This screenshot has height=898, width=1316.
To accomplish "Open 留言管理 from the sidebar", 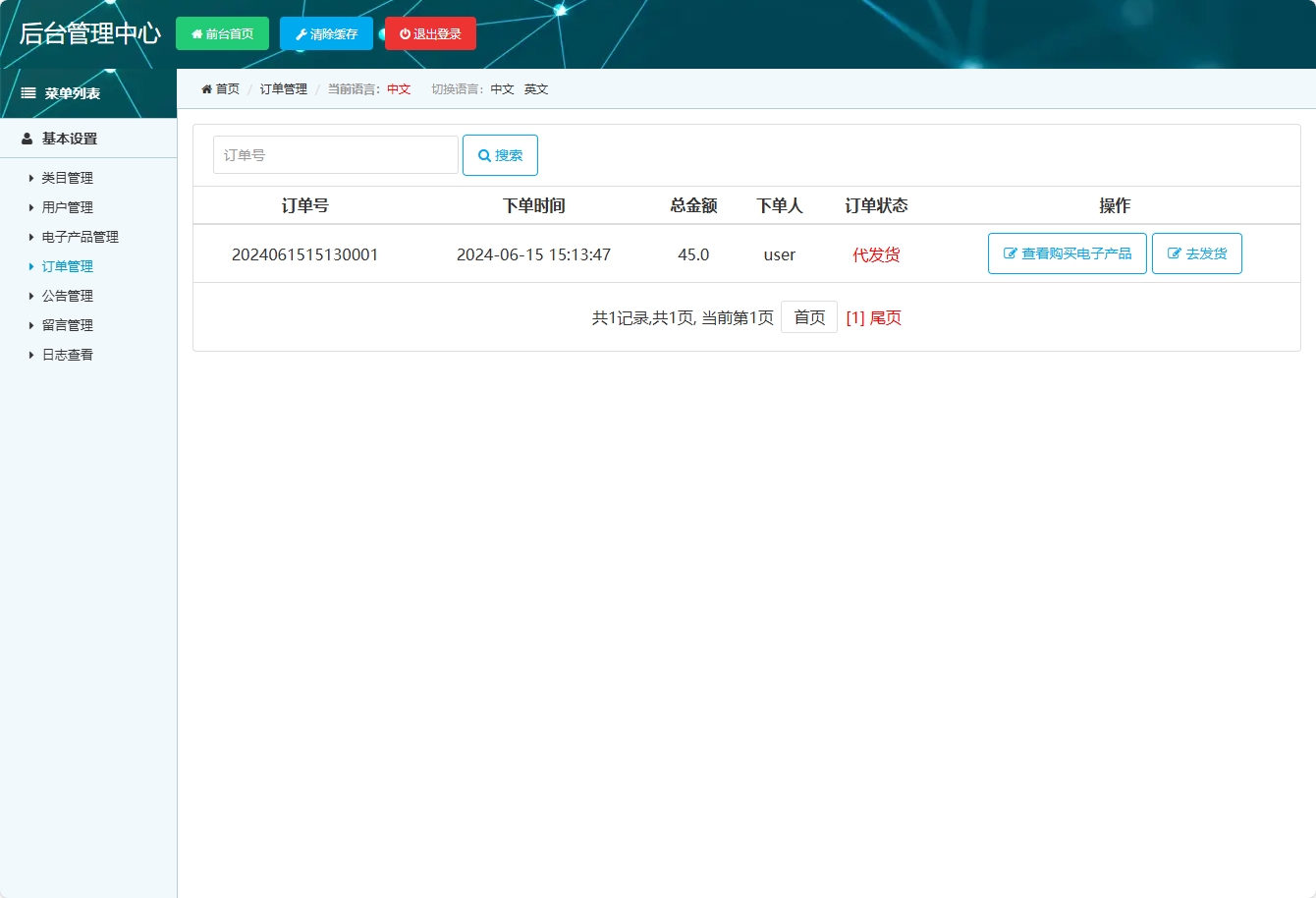I will (66, 325).
